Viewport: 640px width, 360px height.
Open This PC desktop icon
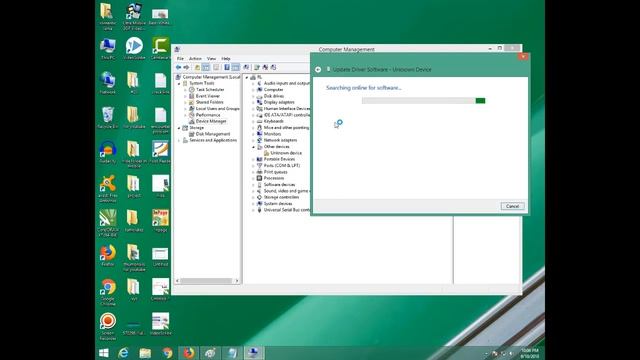click(x=108, y=49)
